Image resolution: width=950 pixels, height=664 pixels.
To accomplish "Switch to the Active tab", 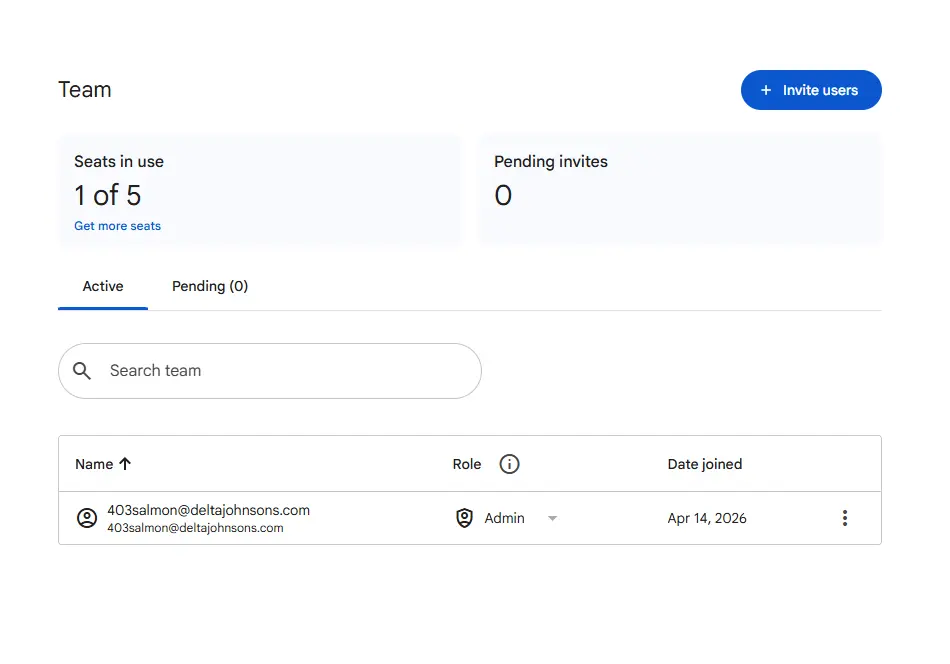I will 103,286.
